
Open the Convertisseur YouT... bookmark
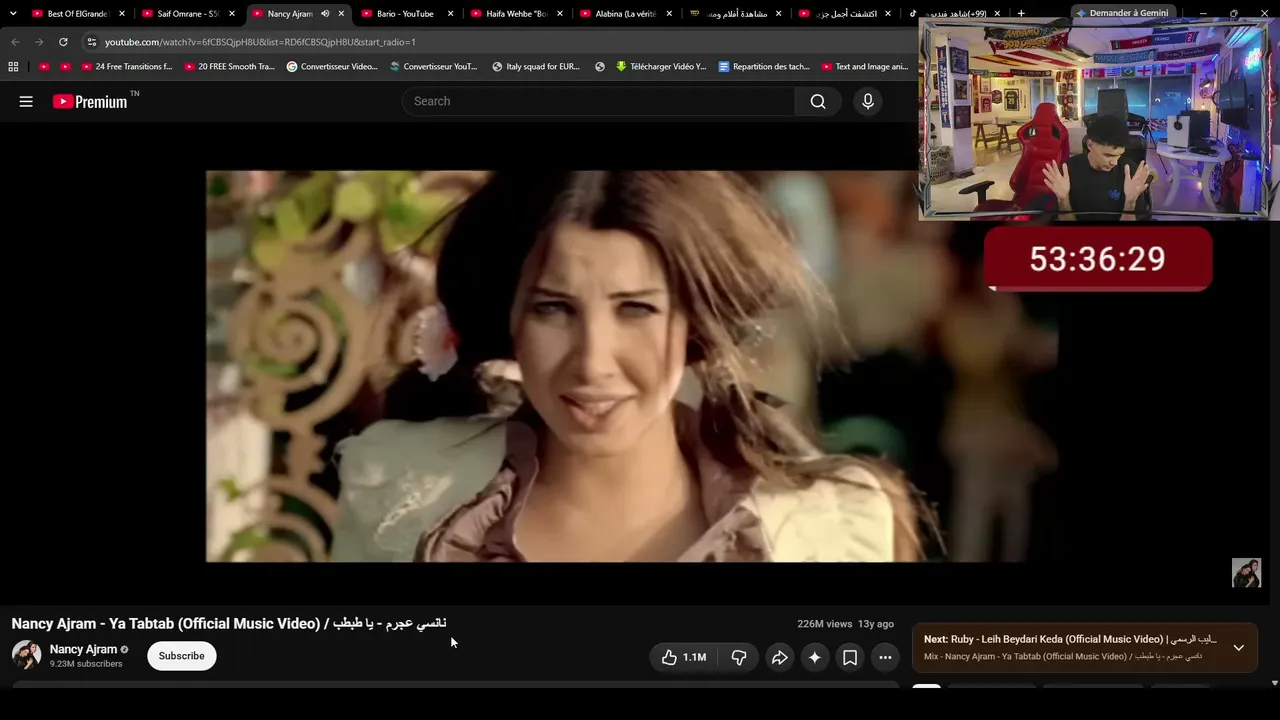(434, 67)
